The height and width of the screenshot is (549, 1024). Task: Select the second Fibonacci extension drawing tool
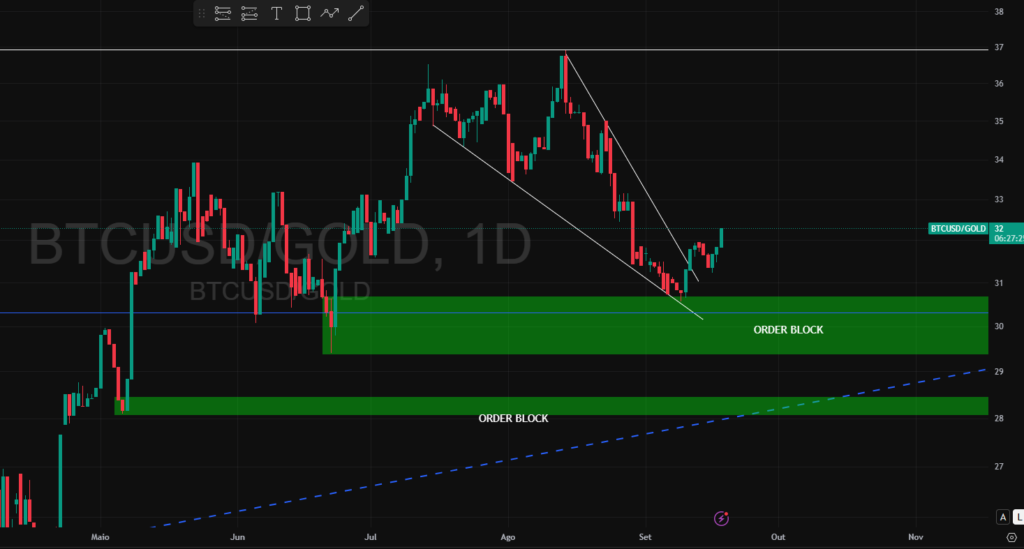click(250, 13)
